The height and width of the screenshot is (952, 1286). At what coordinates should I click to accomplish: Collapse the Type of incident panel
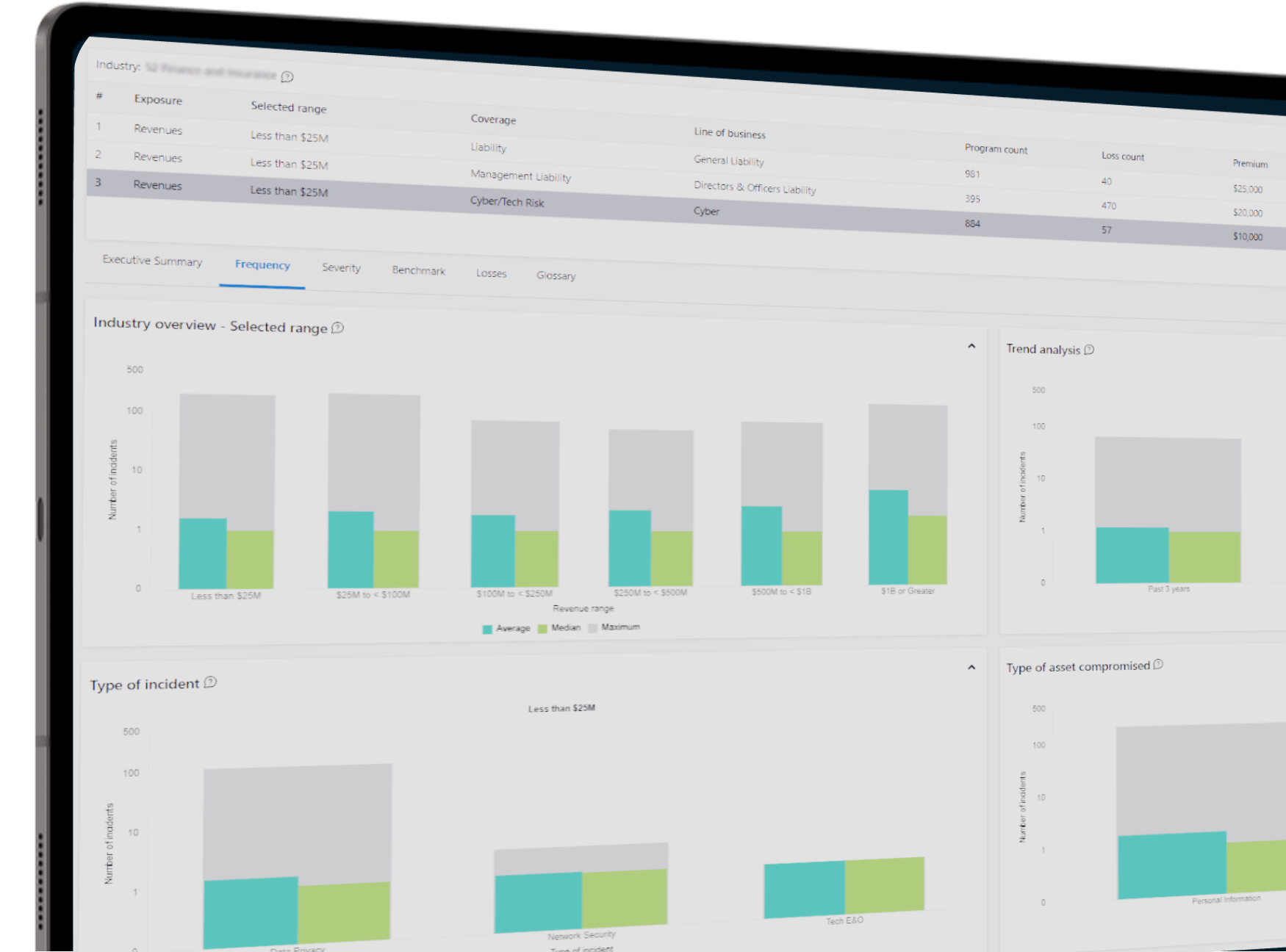(x=971, y=668)
